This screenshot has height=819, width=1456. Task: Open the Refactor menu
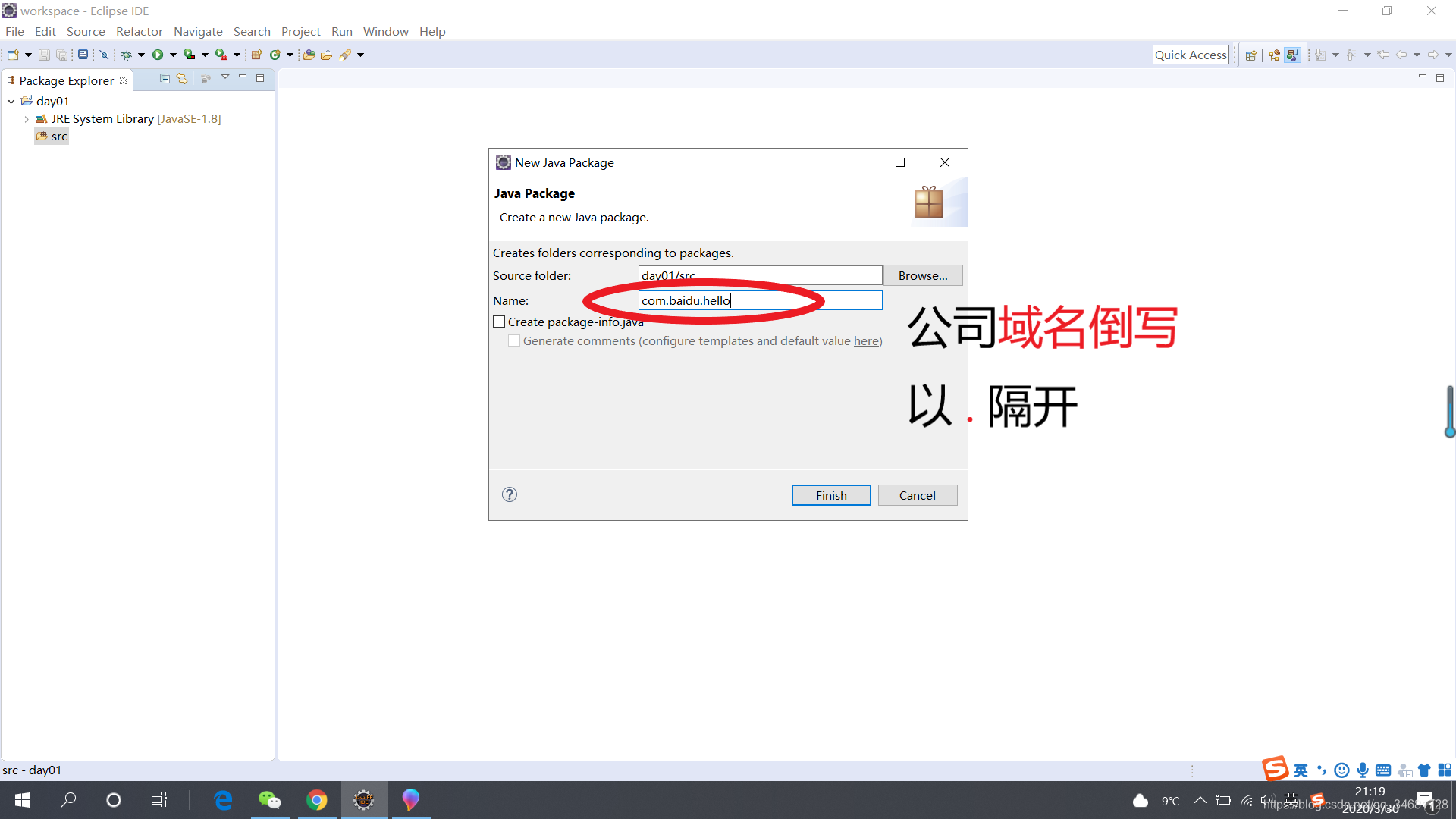(138, 31)
